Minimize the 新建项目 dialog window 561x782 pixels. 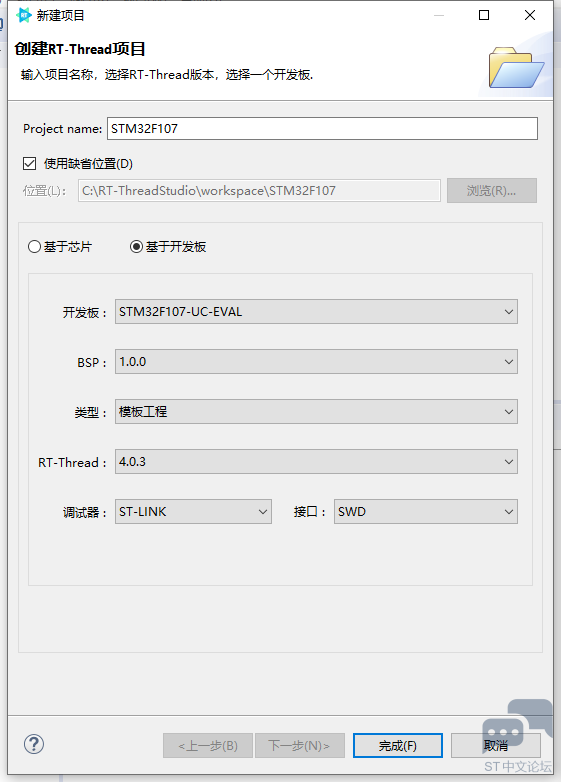click(439, 15)
